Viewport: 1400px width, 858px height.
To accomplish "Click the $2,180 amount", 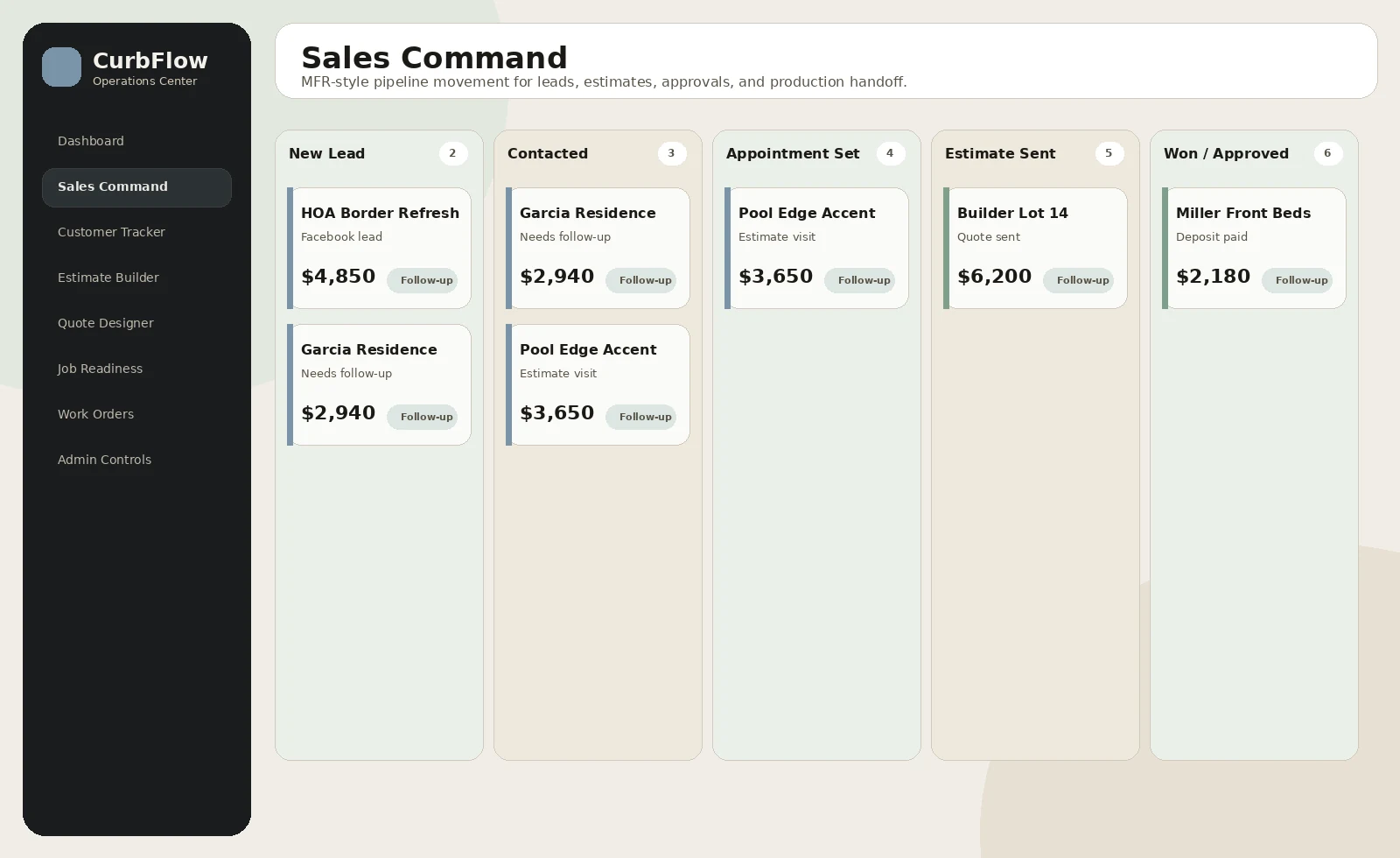I will [x=1213, y=277].
